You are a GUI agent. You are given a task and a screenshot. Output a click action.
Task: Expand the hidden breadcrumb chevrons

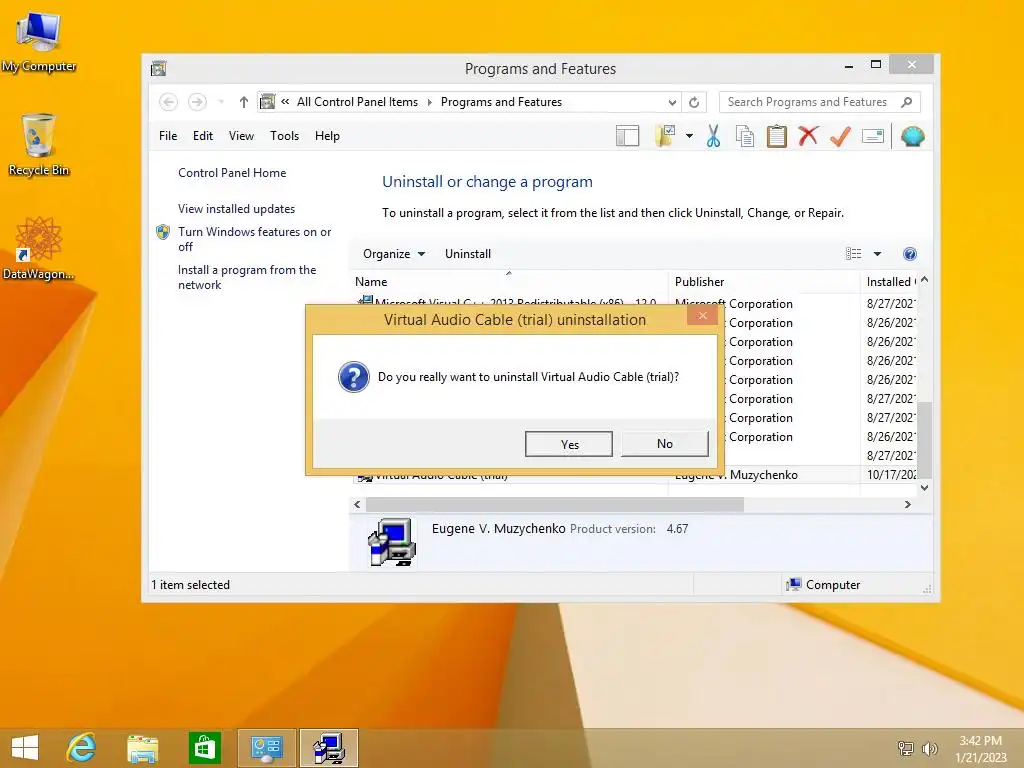[x=285, y=101]
